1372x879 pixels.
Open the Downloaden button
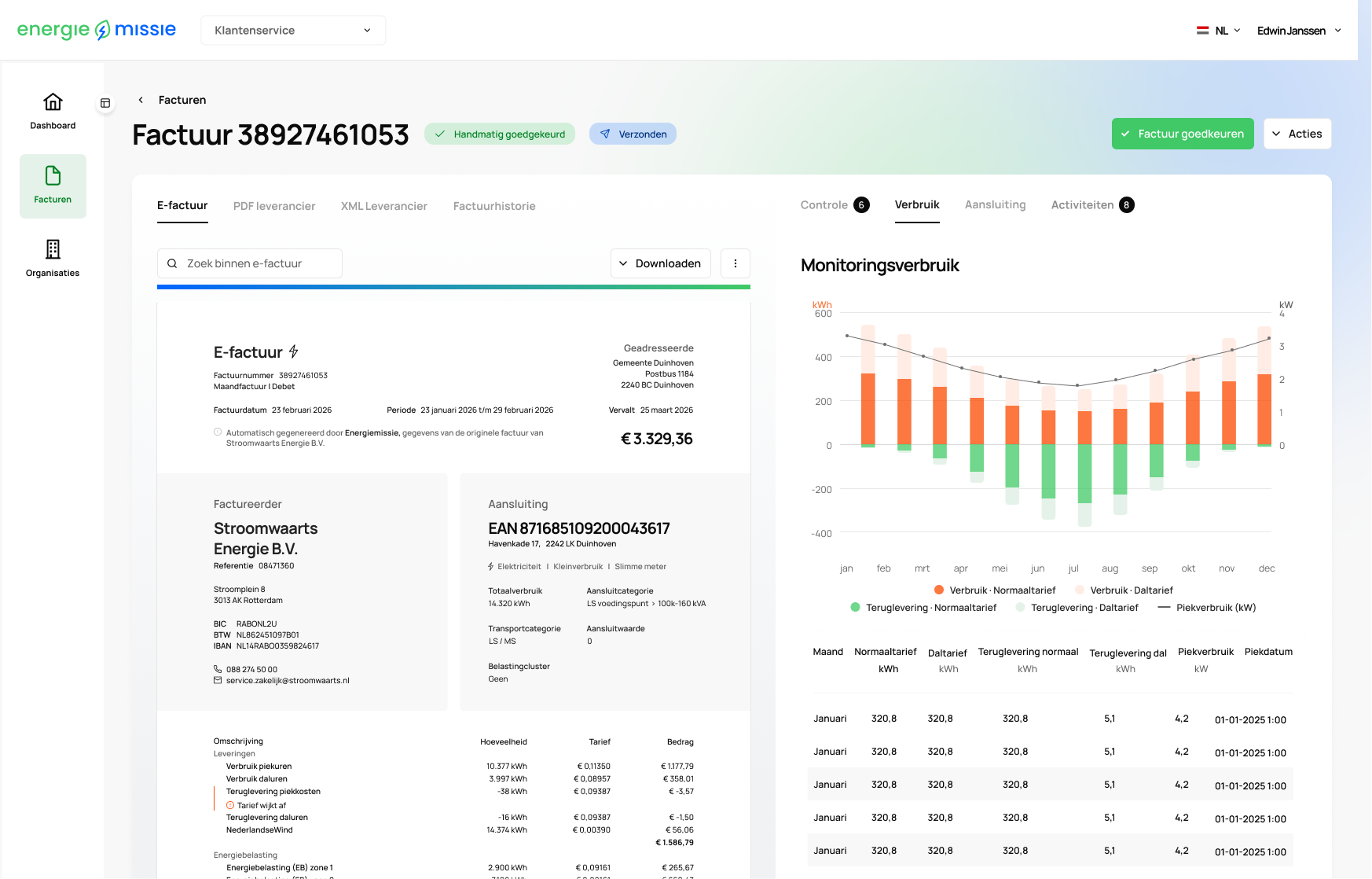click(x=661, y=263)
